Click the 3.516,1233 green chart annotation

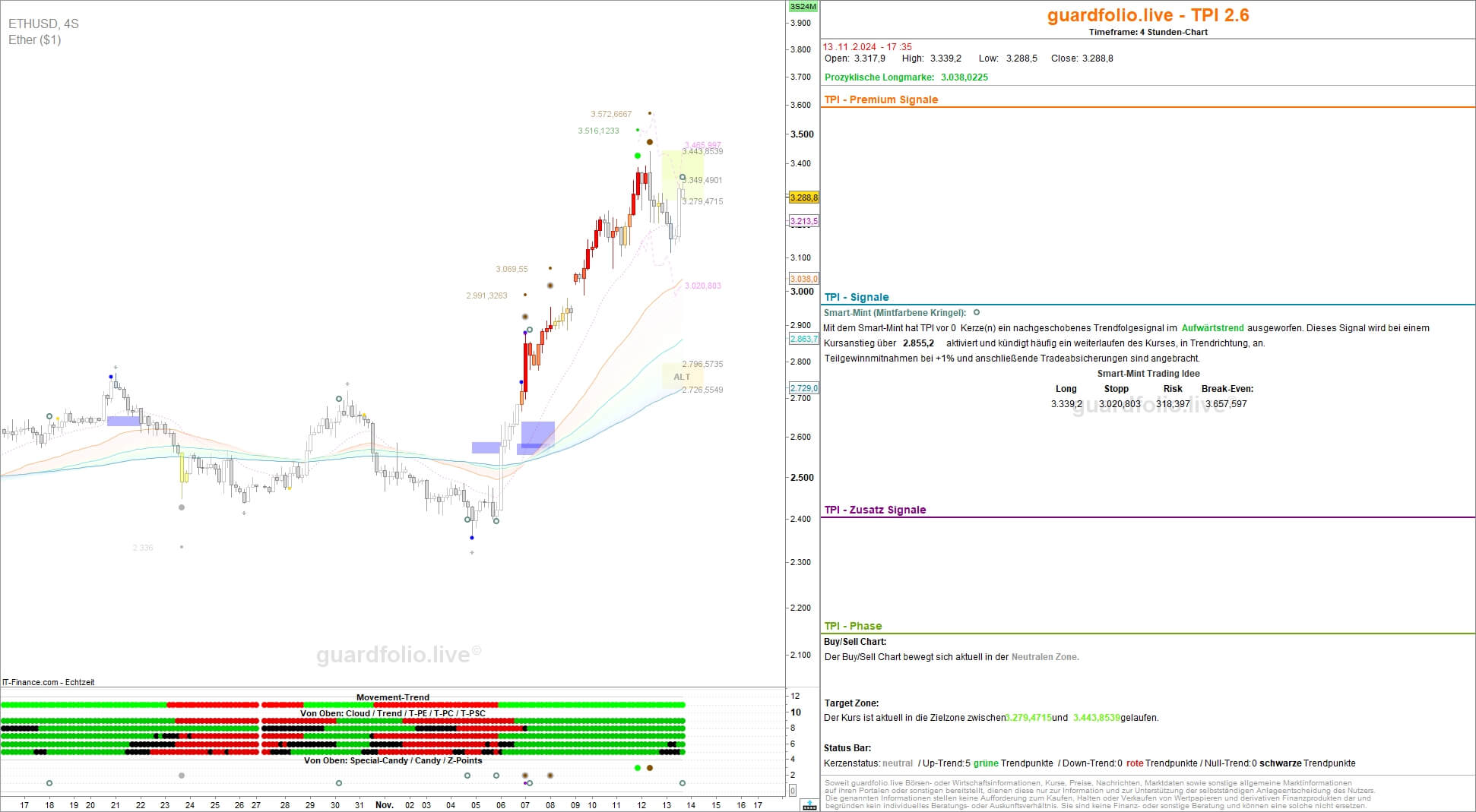(x=598, y=131)
